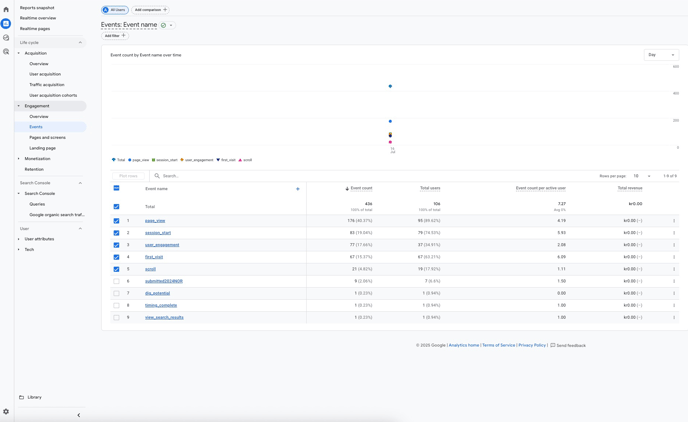
Task: Open the three-dot menu for the first_visit row
Action: pos(674,257)
